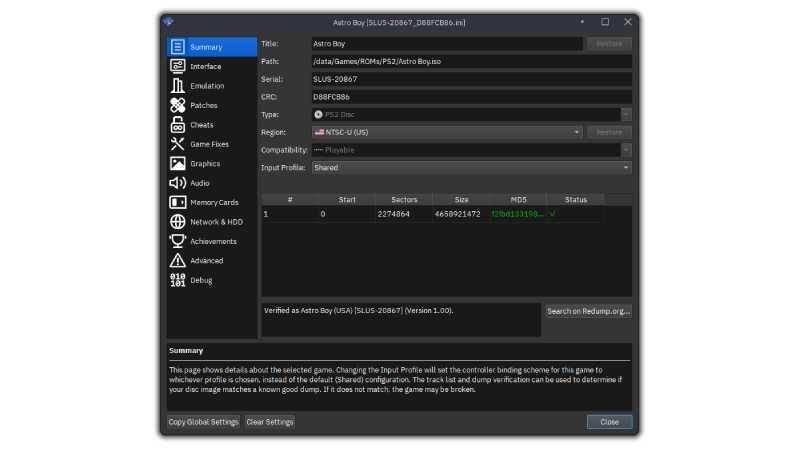Switch to the Game Fixes label
800x450 pixels.
coord(209,144)
